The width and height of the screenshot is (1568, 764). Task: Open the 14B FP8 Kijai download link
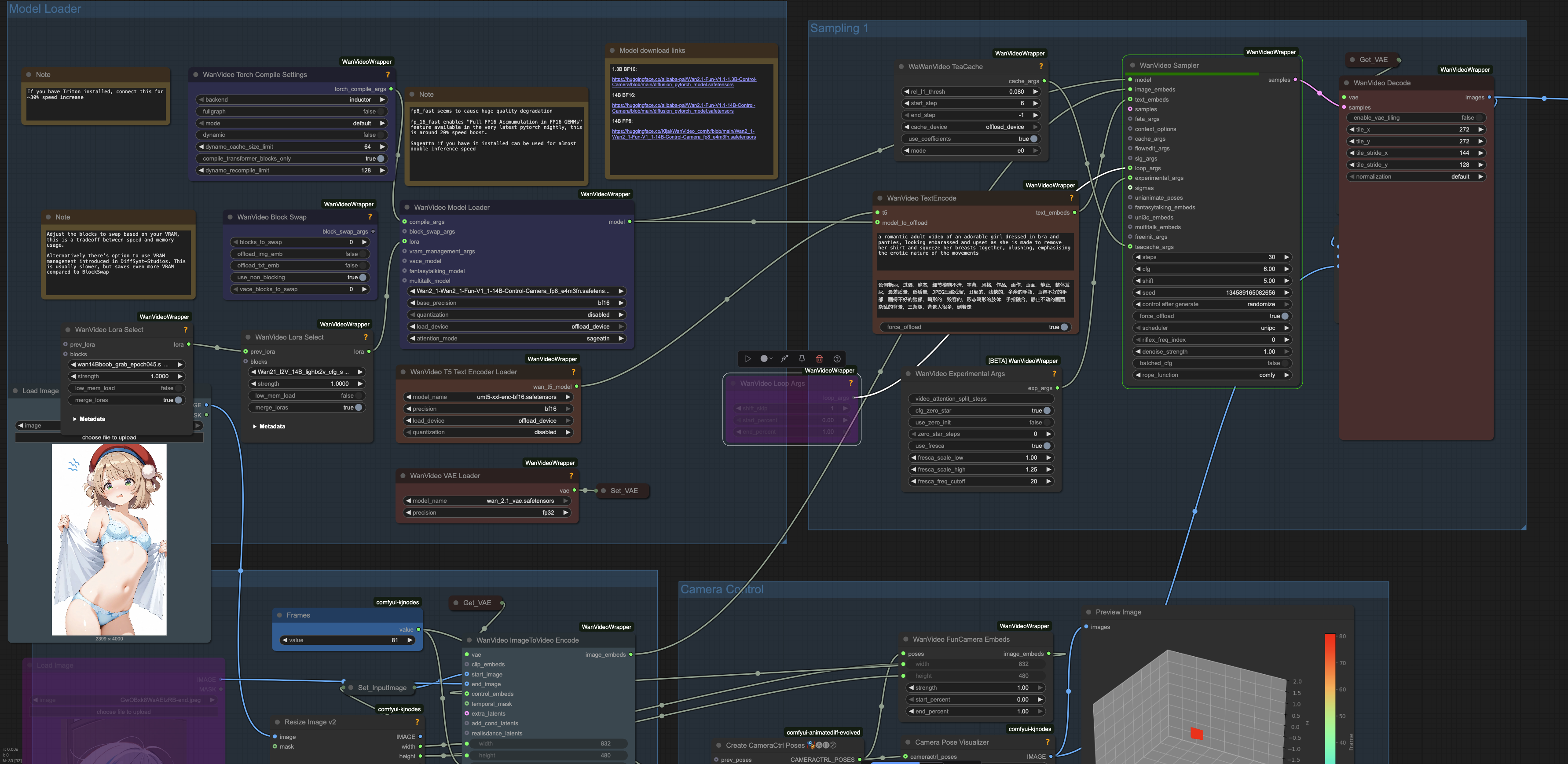[684, 134]
